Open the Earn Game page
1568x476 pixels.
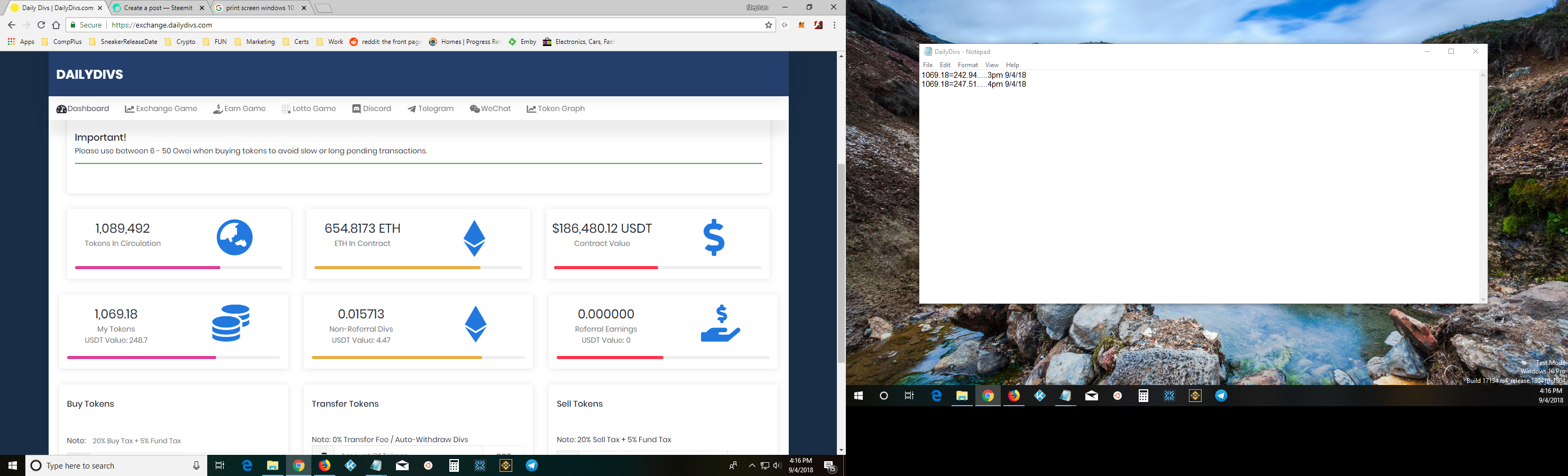[x=239, y=109]
